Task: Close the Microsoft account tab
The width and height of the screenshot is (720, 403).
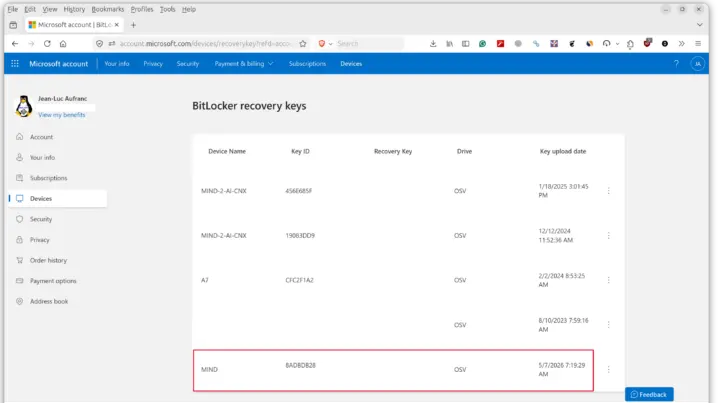Action: tap(117, 25)
